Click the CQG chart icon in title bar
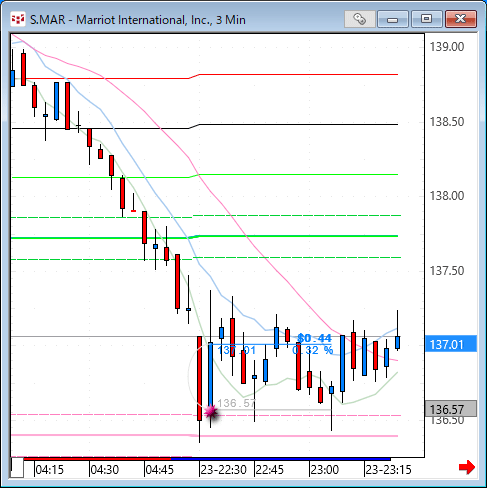 point(18,19)
